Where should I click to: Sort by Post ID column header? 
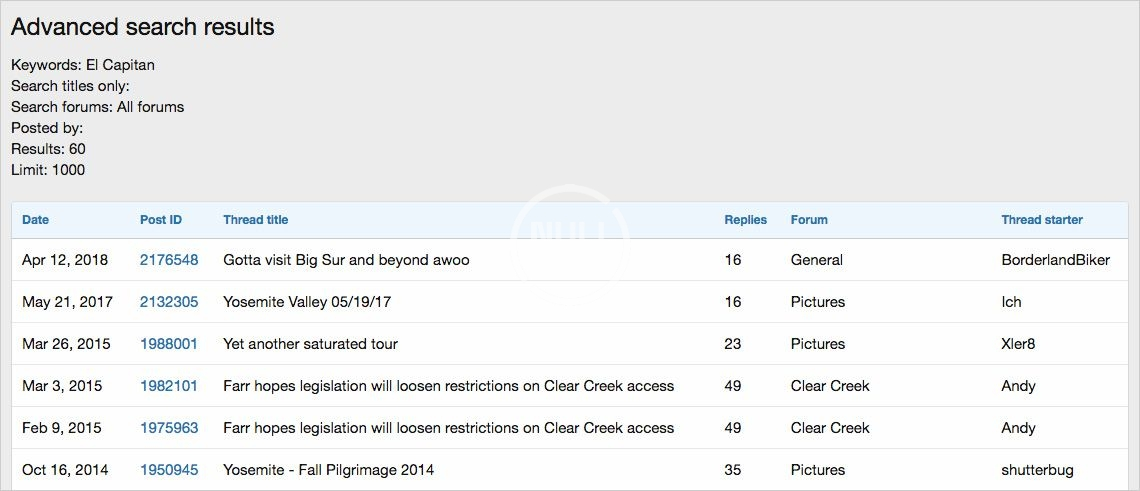coord(161,220)
